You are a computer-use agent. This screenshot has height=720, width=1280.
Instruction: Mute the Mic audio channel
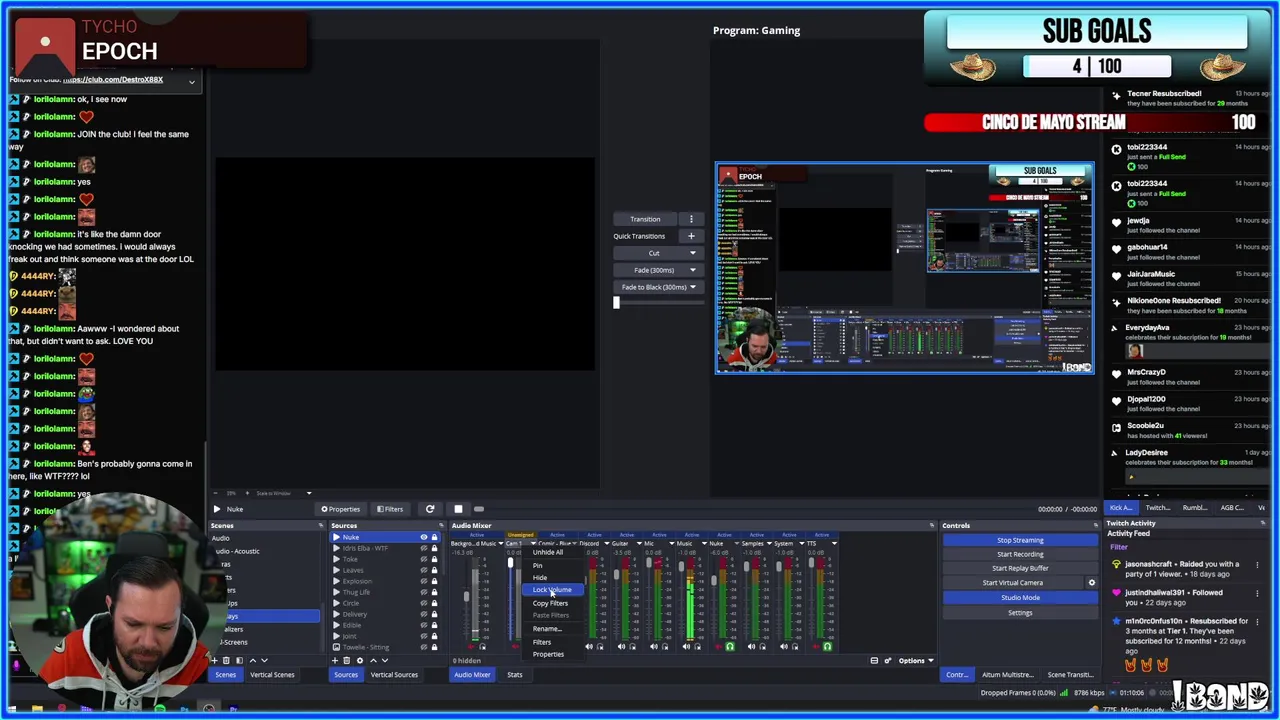pyautogui.click(x=654, y=646)
